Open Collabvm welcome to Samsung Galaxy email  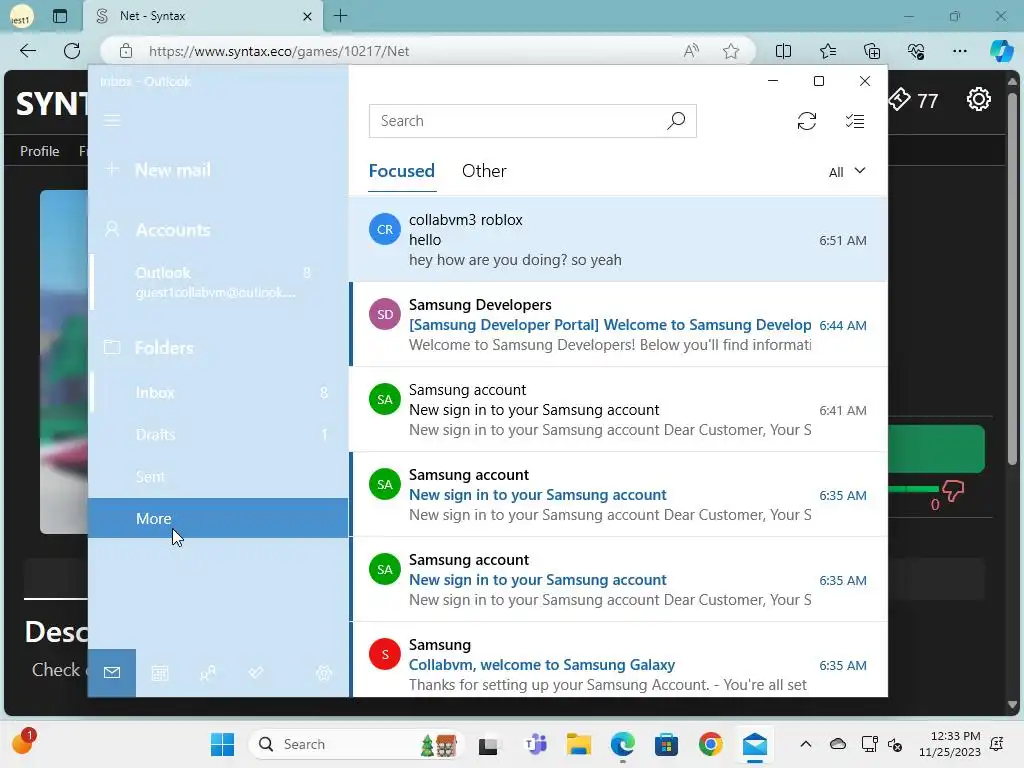tap(618, 661)
